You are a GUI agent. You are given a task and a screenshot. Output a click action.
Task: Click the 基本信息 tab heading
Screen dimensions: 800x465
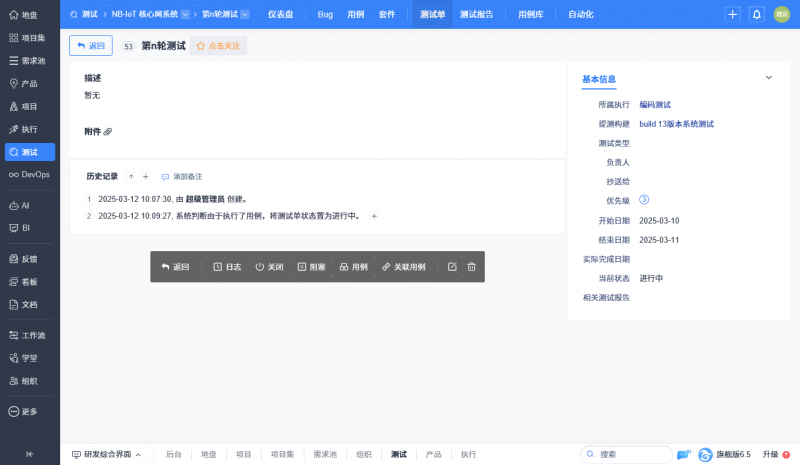[599, 79]
